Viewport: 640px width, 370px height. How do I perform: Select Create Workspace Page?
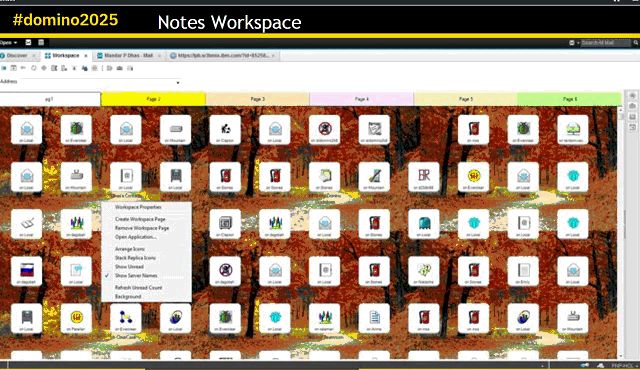click(x=140, y=219)
